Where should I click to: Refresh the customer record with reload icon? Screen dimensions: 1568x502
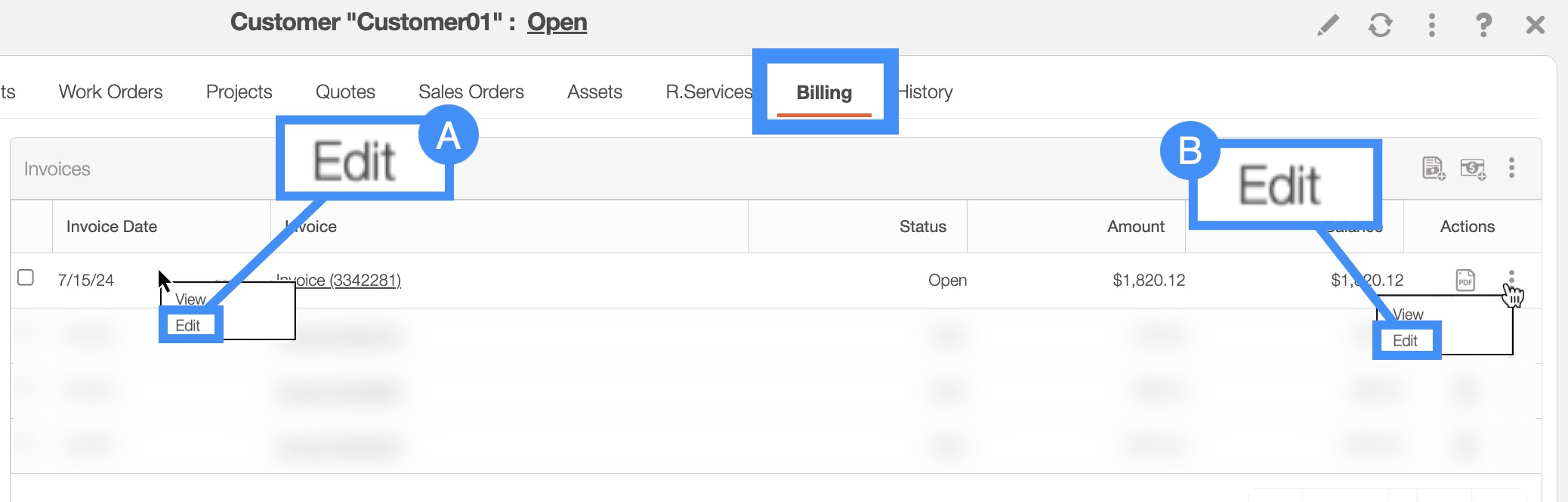pyautogui.click(x=1380, y=25)
